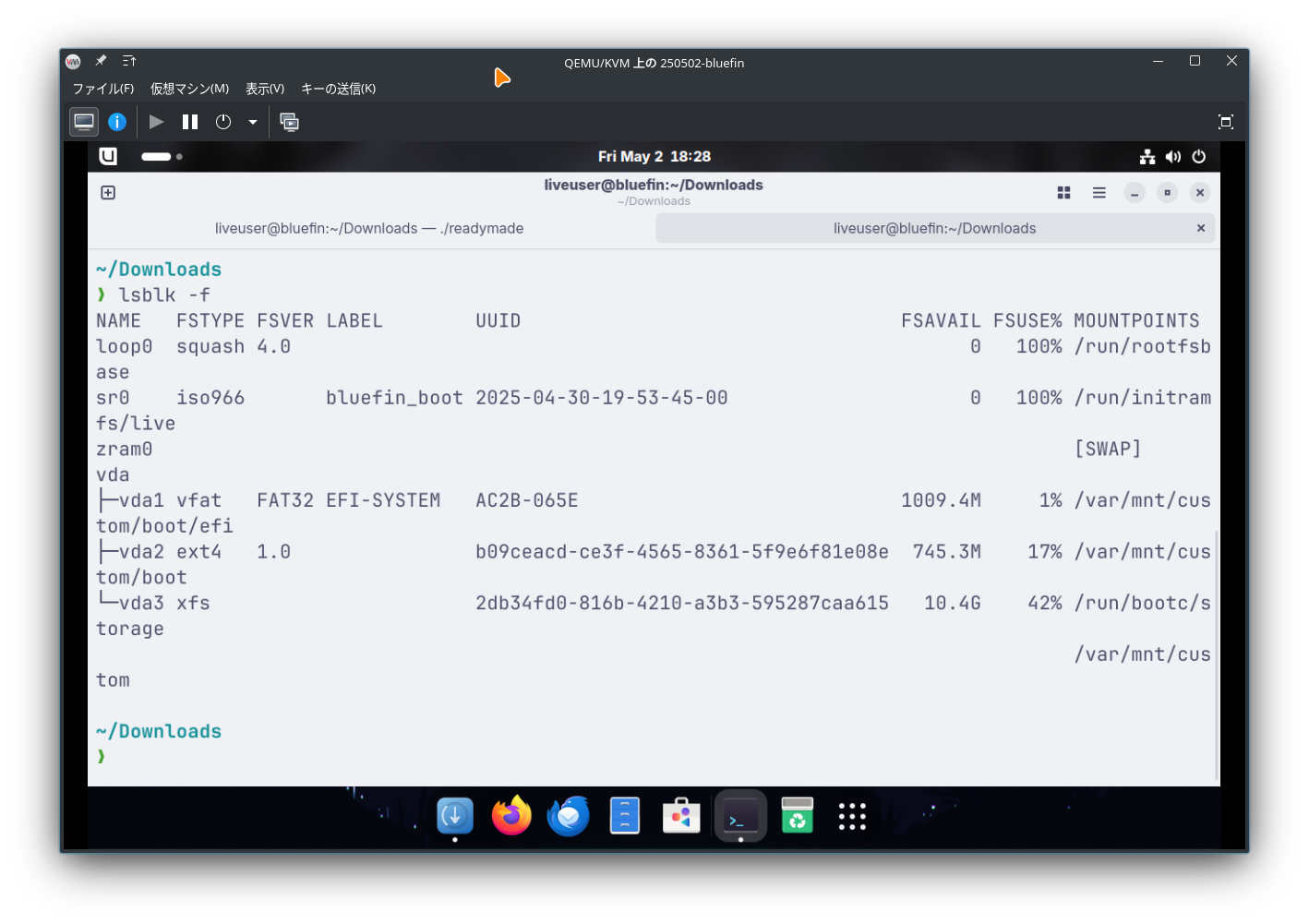
Task: Click the 'squash' filesystem type
Action: point(210,347)
